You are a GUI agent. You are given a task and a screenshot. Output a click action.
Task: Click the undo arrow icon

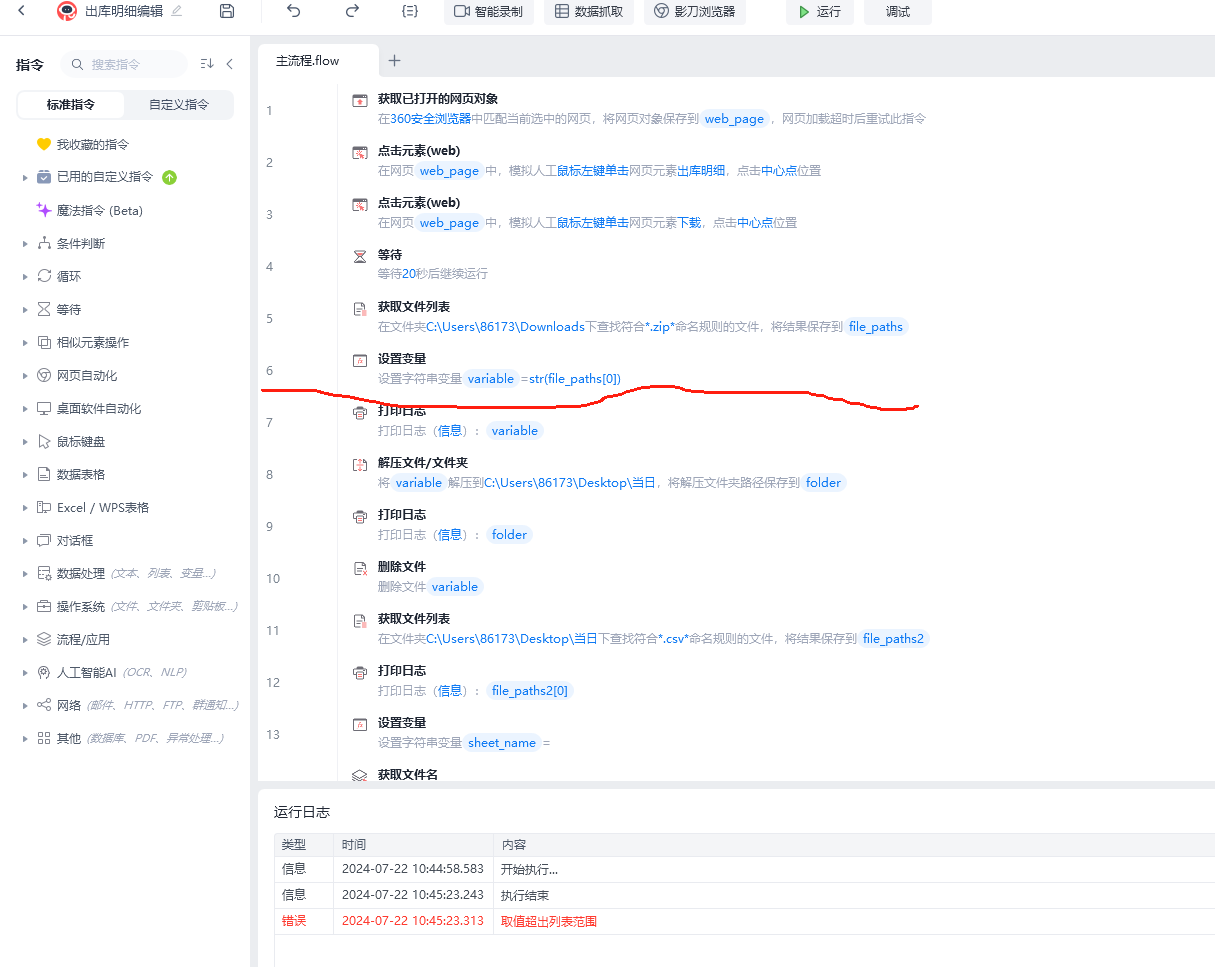[293, 11]
